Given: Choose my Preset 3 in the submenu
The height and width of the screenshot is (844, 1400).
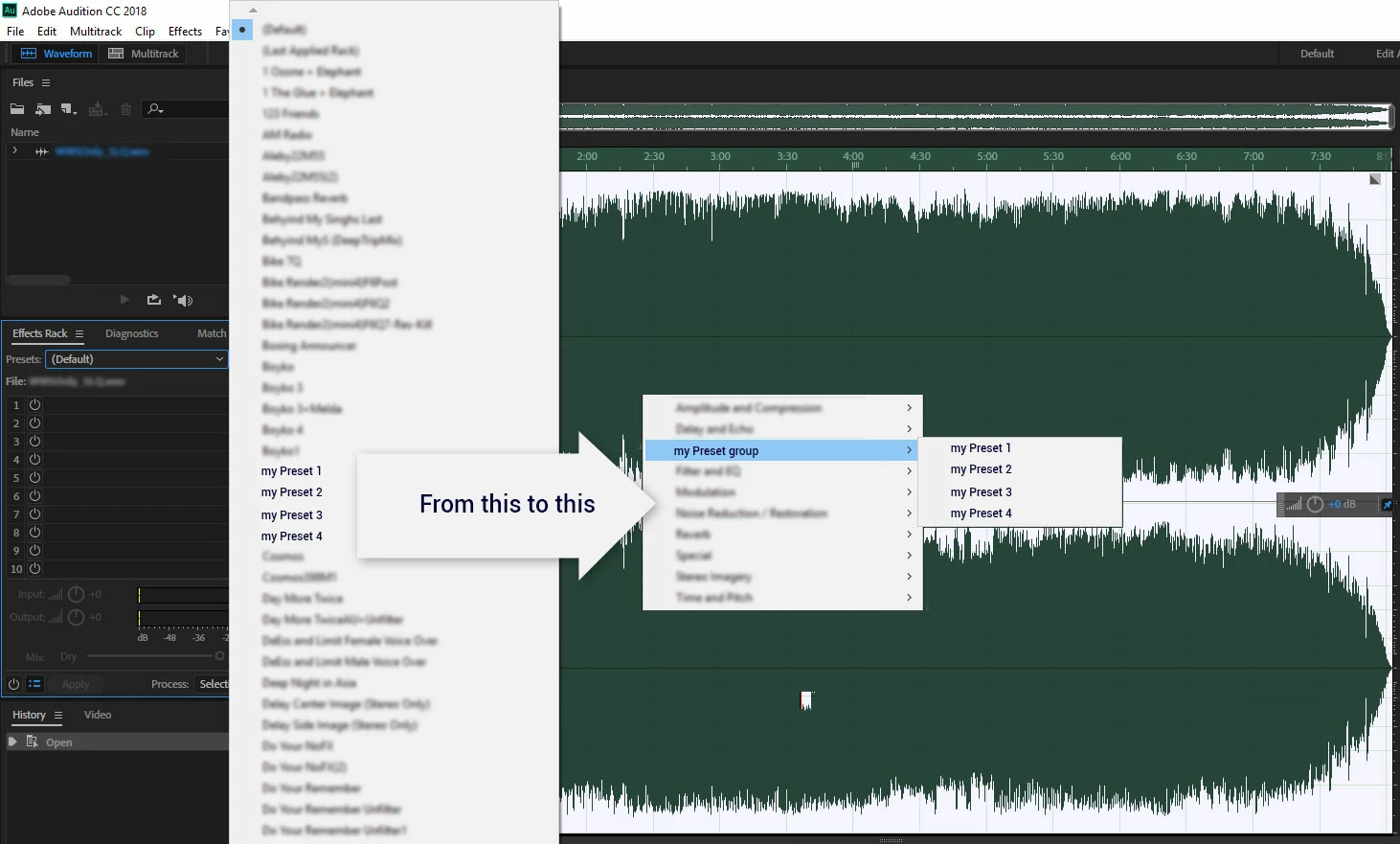Looking at the screenshot, I should 981,492.
